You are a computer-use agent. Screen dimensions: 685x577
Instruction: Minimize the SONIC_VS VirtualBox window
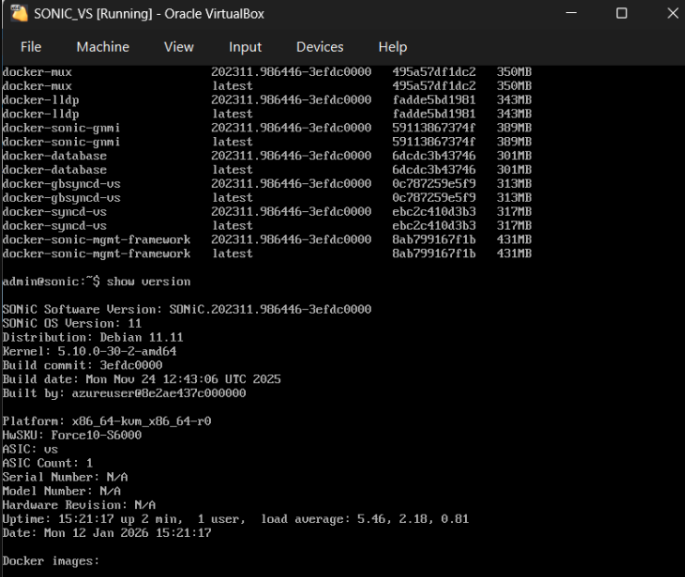pyautogui.click(x=571, y=13)
